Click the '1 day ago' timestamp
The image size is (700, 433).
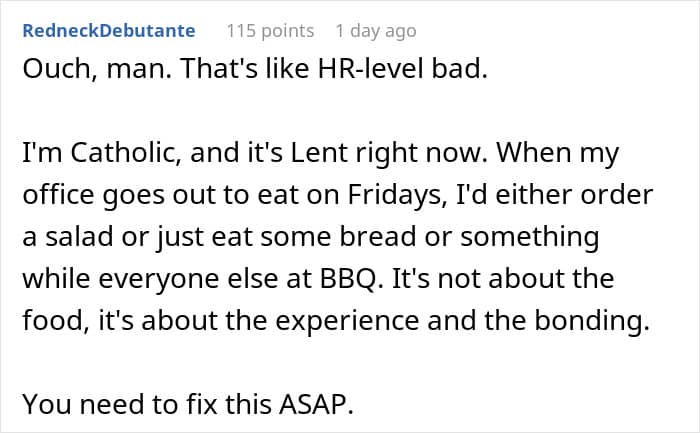(x=376, y=31)
